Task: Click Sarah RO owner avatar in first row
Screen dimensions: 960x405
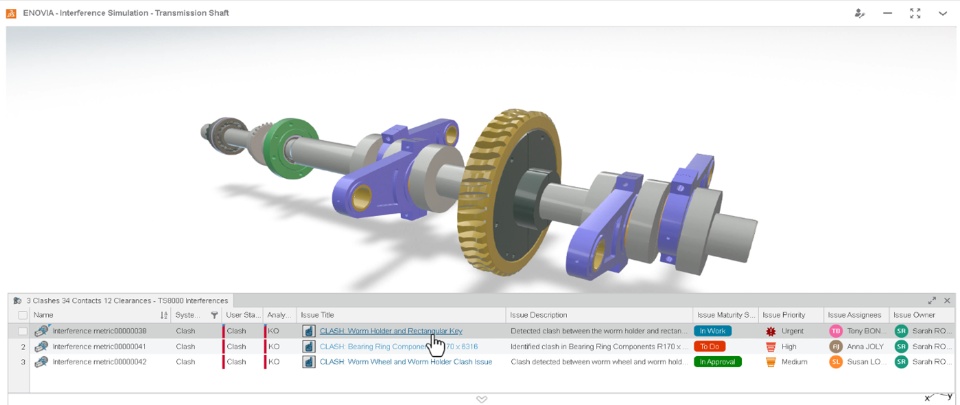Action: point(901,331)
